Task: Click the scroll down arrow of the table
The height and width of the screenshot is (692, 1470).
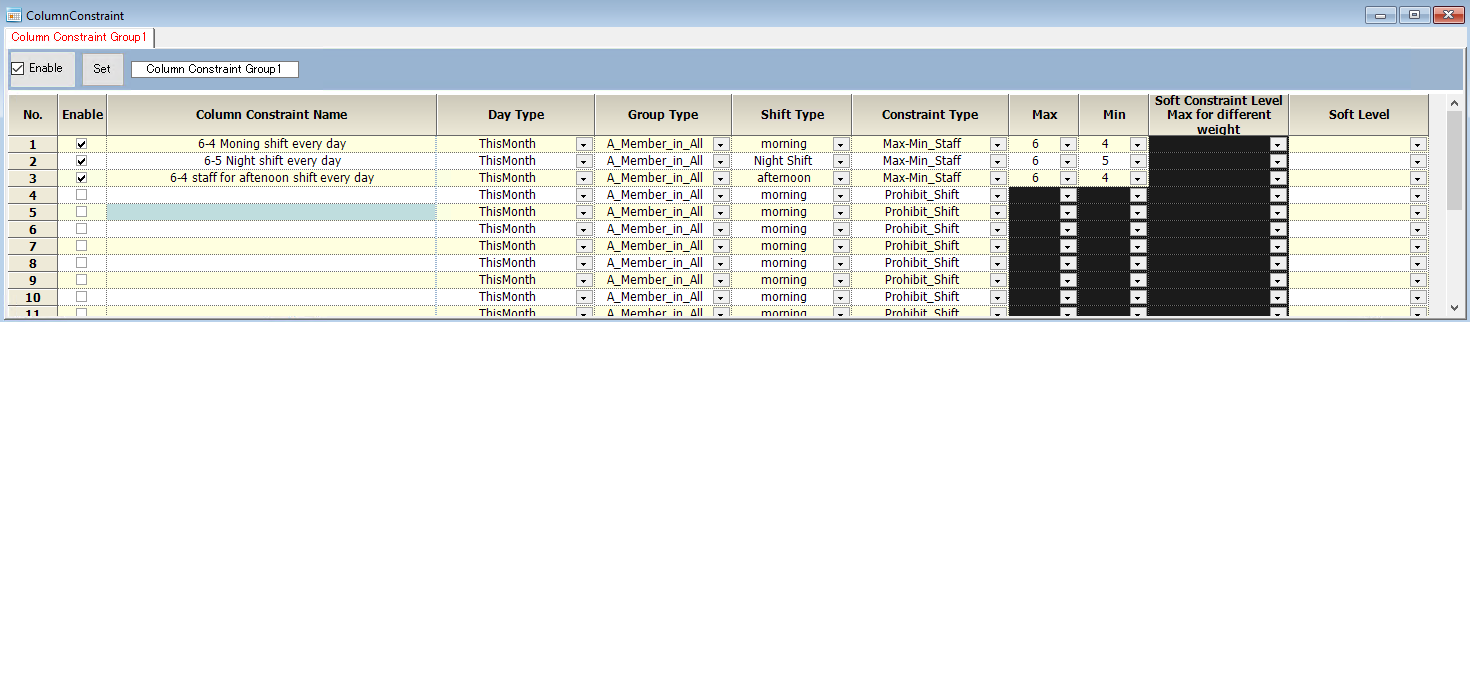Action: click(1455, 309)
